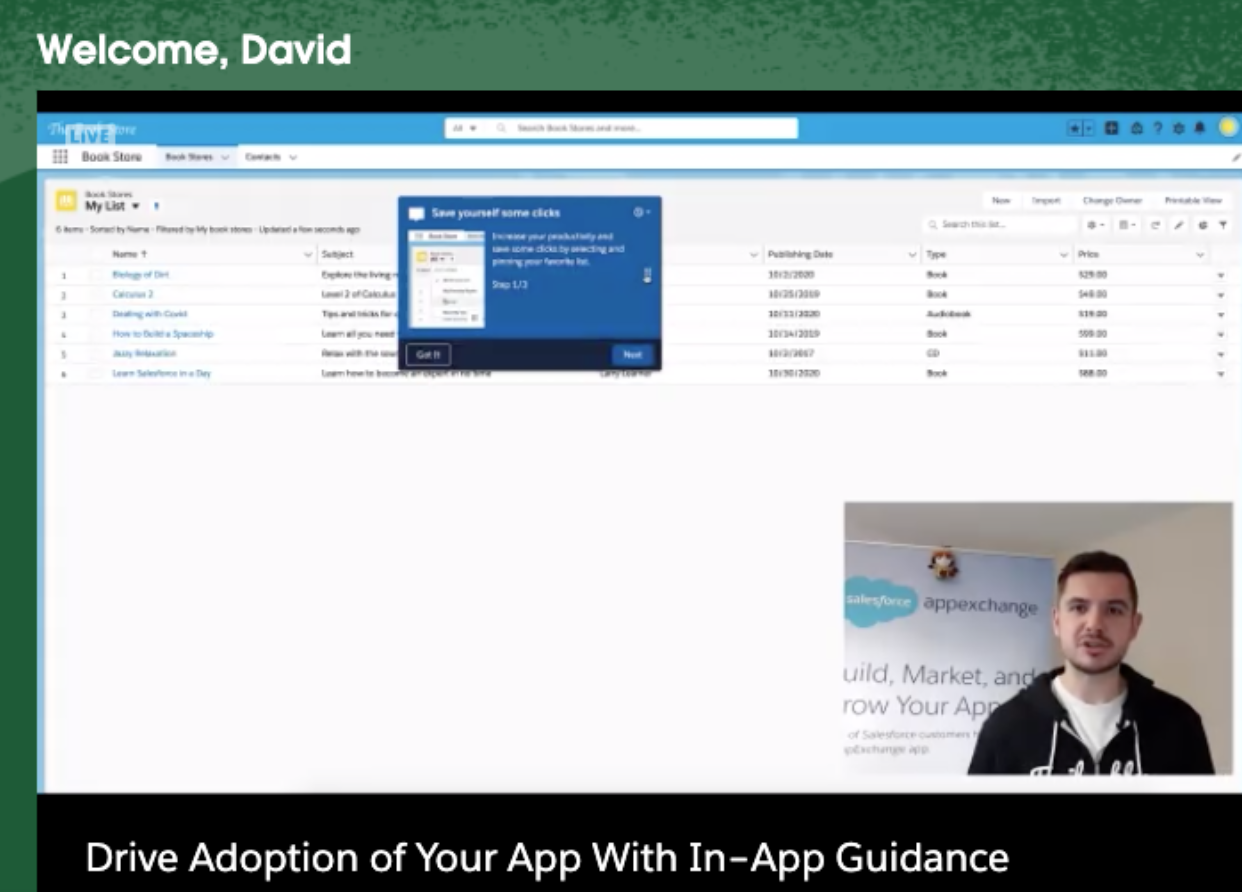
Task: Open the prompt settings gear menu
Action: click(x=641, y=212)
